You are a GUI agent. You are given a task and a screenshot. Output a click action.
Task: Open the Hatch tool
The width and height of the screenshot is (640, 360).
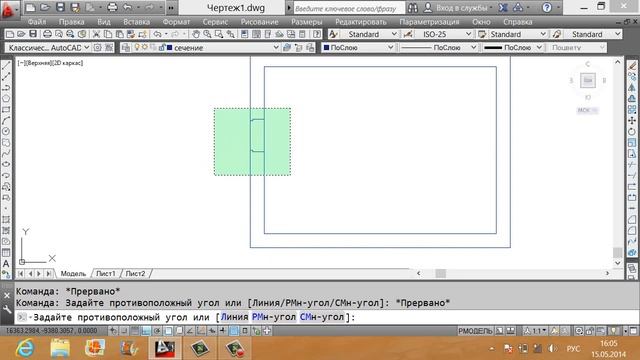point(6,220)
